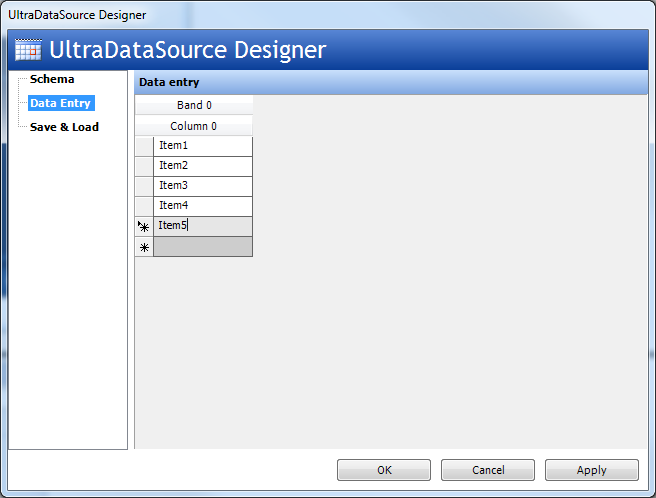Screen dimensions: 656x498
Task: Select the Item1 row via its row selector
Action: [144, 146]
